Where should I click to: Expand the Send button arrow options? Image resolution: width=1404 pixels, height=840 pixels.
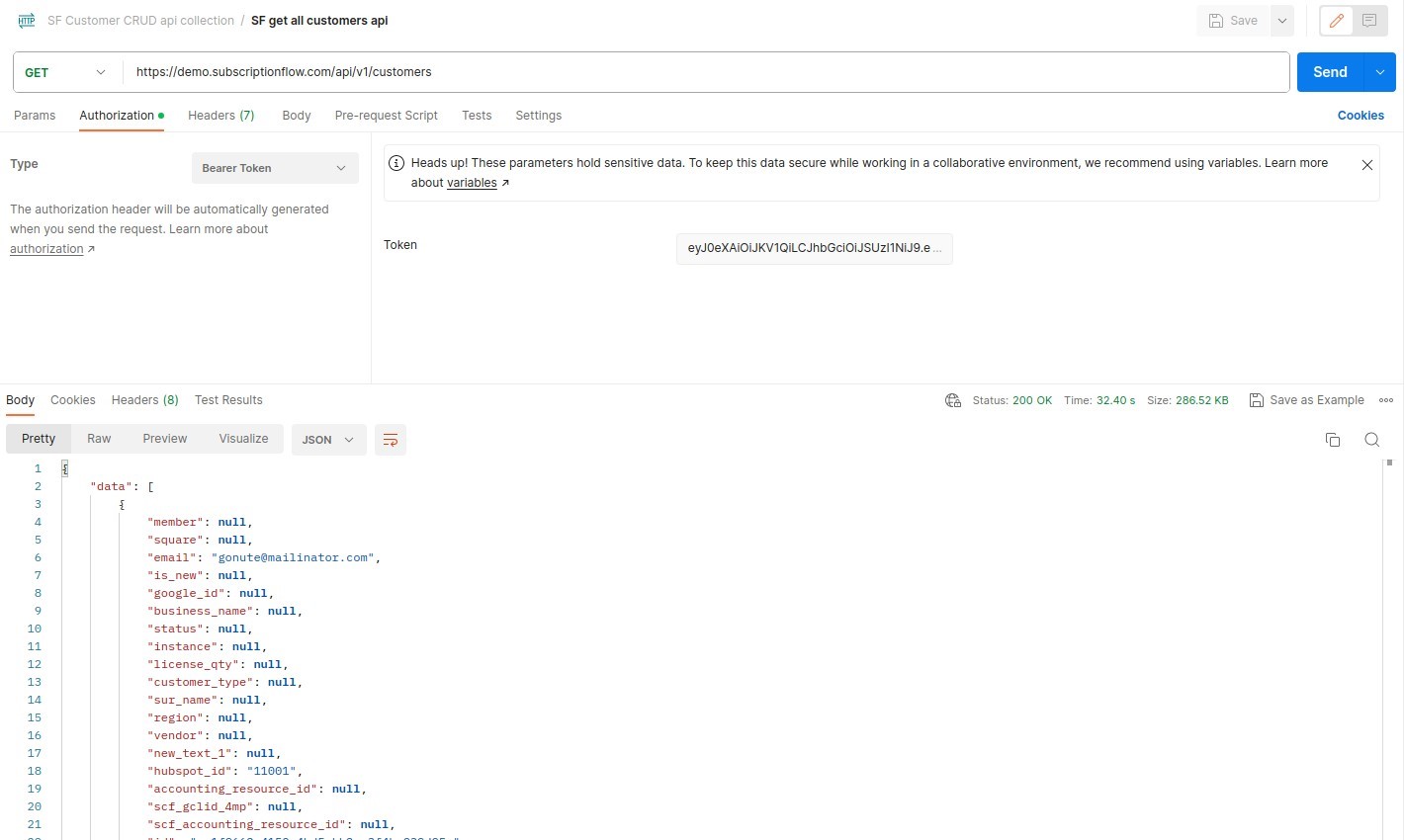pyautogui.click(x=1379, y=72)
